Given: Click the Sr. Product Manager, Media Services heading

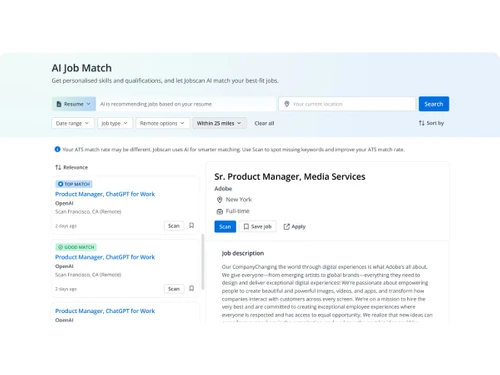Looking at the screenshot, I should tap(290, 177).
